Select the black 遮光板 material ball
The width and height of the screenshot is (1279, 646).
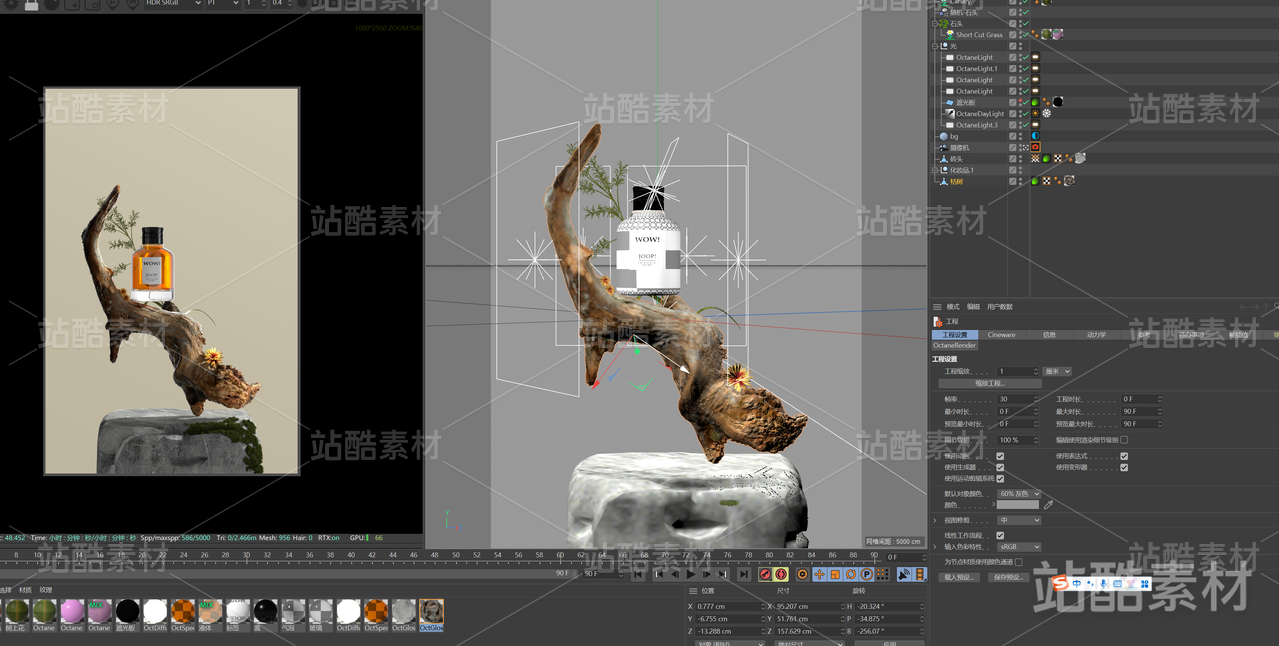pos(127,611)
